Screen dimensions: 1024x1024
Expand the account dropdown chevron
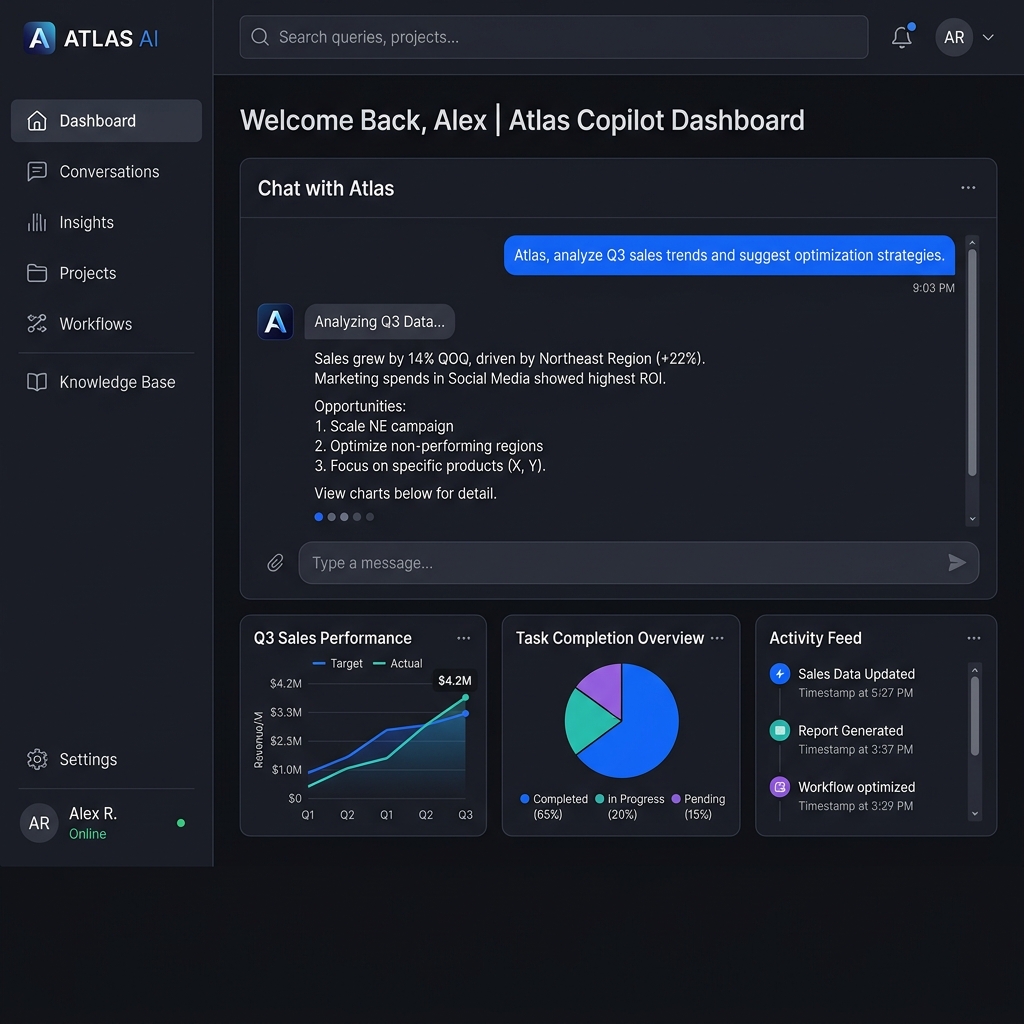988,37
